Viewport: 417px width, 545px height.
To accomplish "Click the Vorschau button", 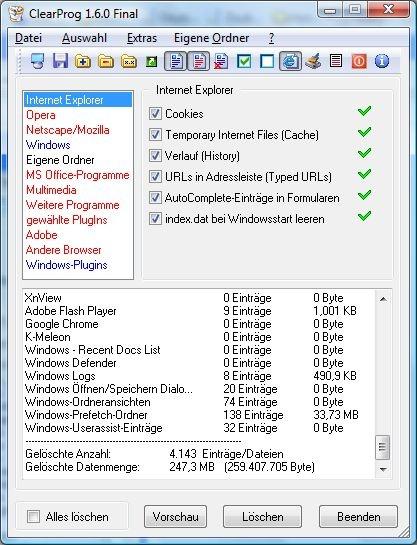I will click(x=175, y=516).
